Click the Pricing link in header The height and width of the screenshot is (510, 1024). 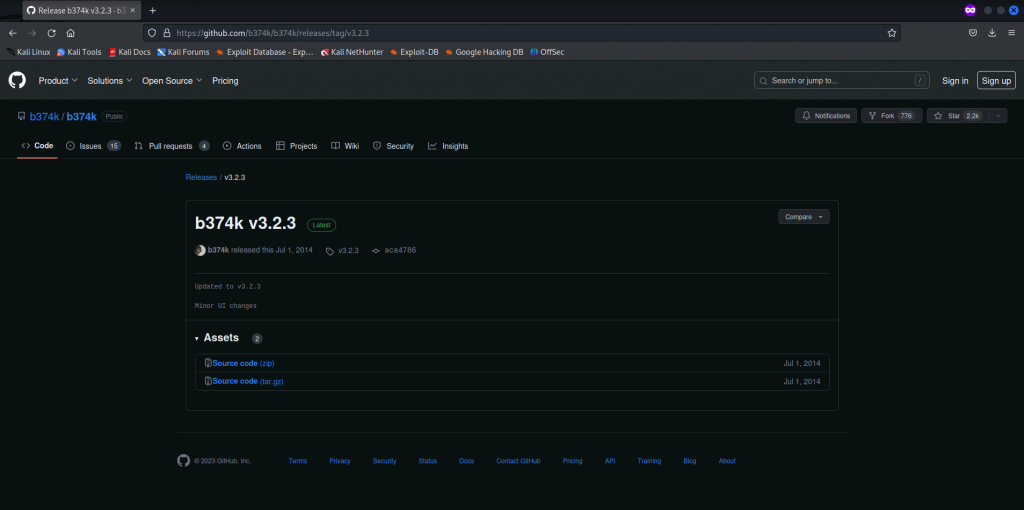pos(225,81)
